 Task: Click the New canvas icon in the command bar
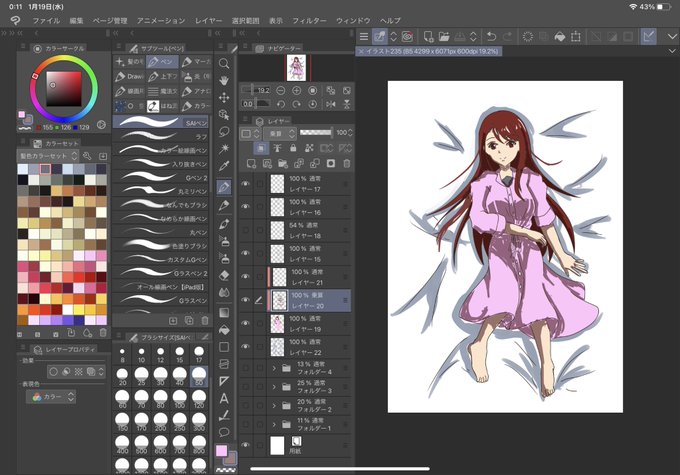pyautogui.click(x=428, y=36)
